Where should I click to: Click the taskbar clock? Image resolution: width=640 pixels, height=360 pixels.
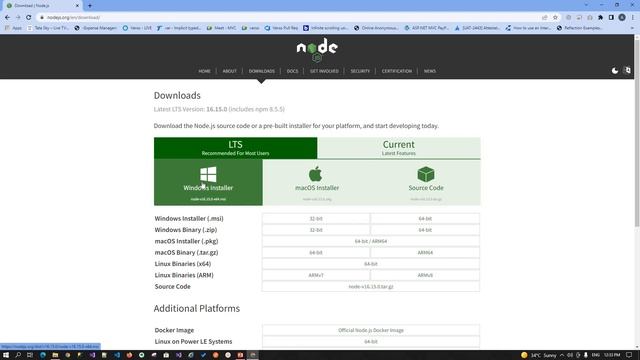coord(612,355)
